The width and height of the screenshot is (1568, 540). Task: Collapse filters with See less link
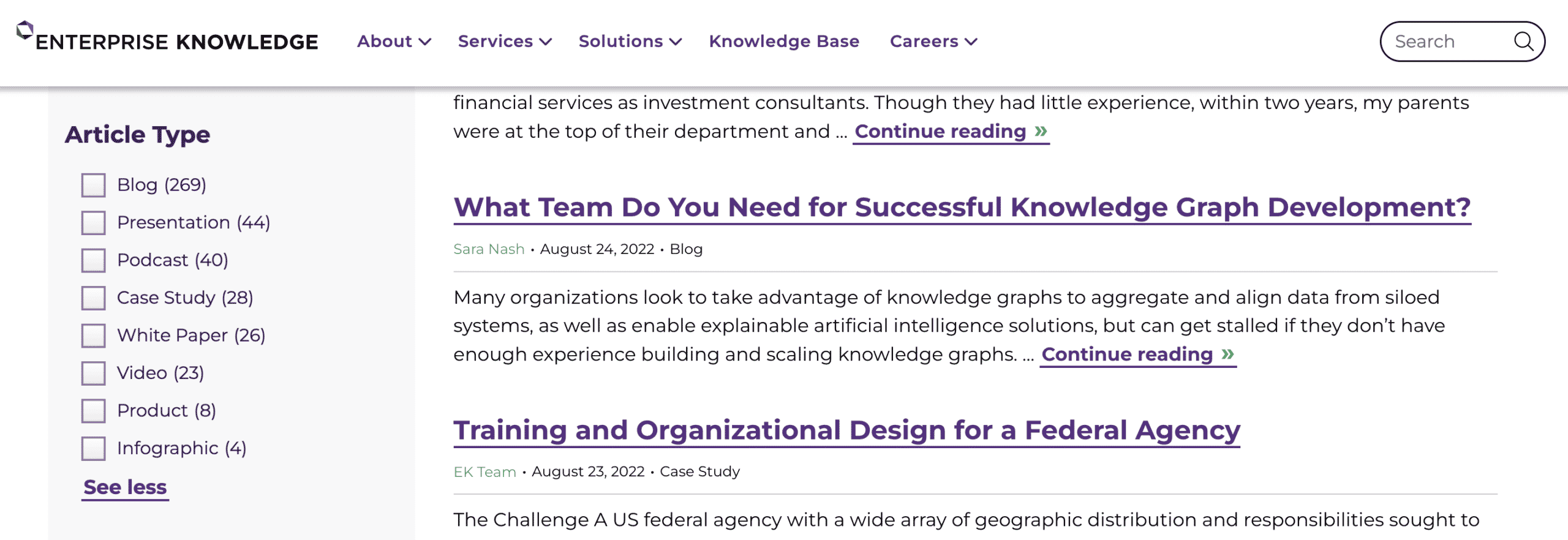click(125, 487)
